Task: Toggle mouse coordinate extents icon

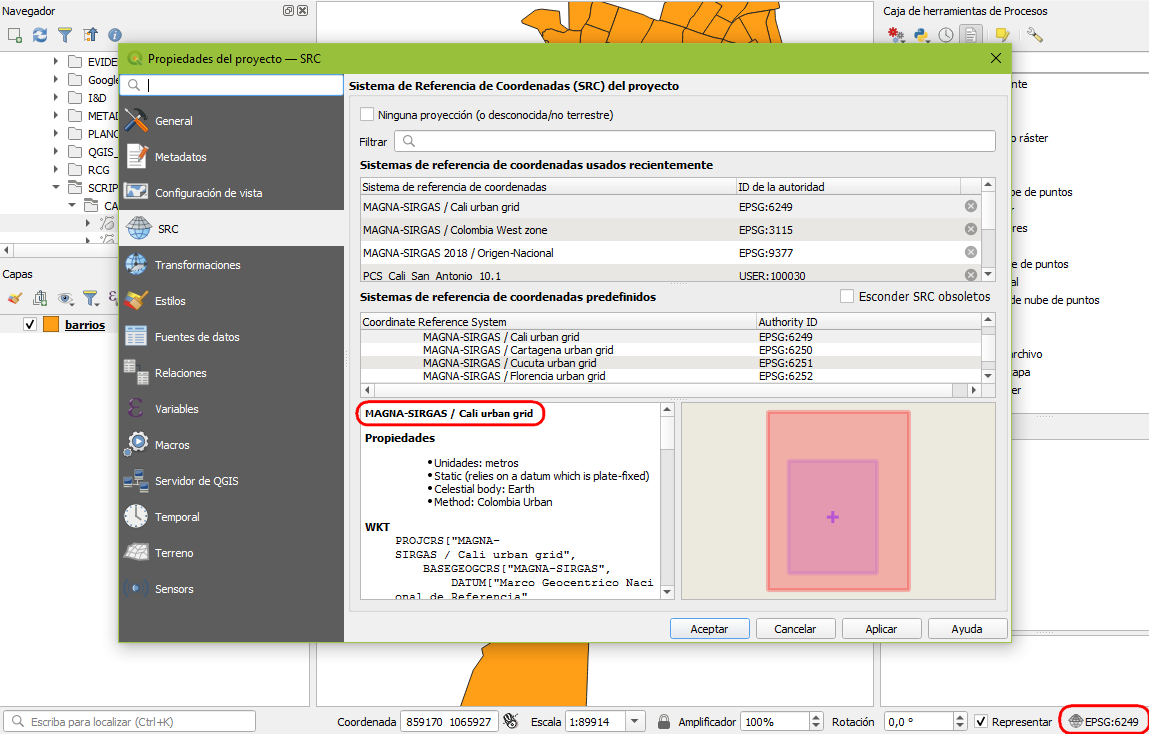Action: 511,722
